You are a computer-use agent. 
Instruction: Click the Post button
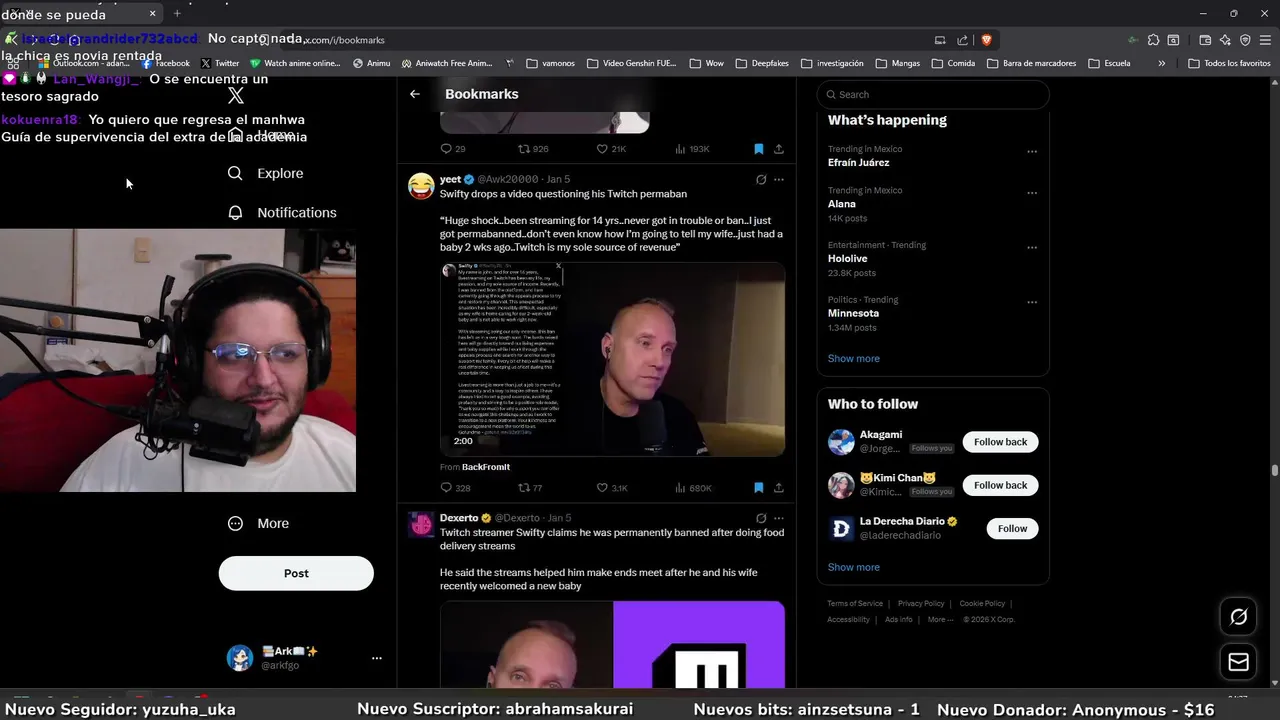pos(296,573)
